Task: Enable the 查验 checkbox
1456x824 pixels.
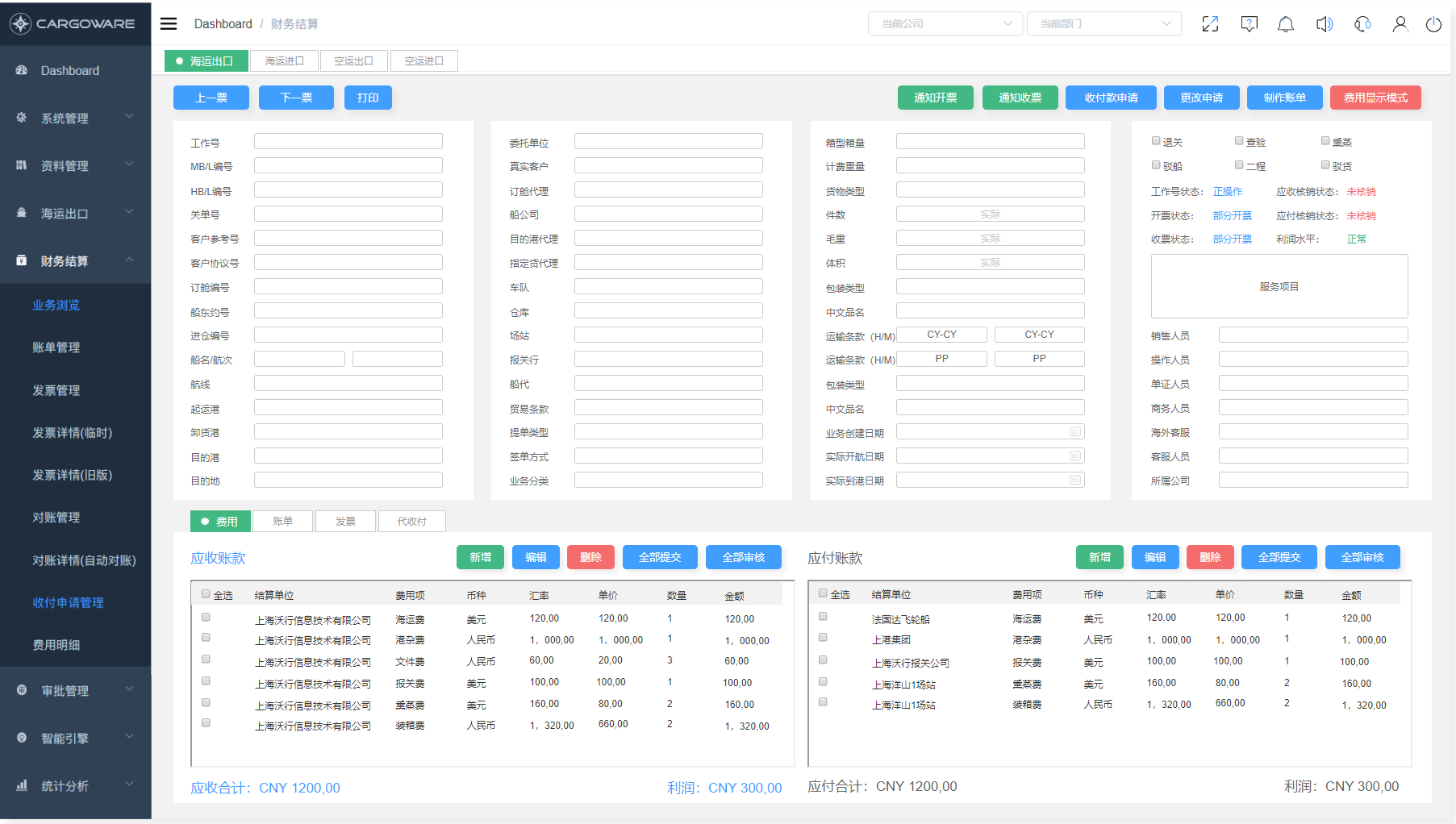Action: (1239, 141)
